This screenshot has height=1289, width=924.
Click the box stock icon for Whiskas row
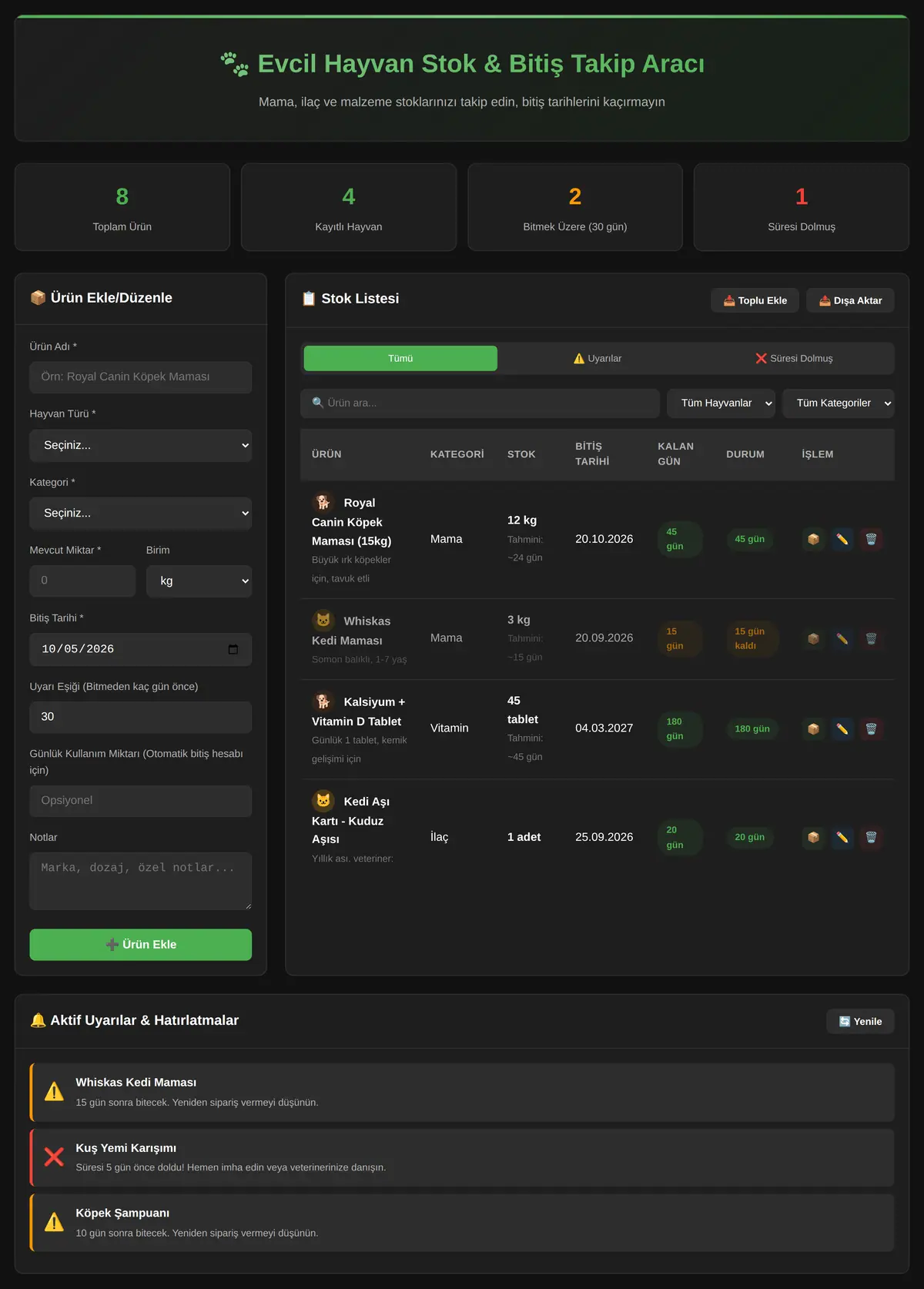813,638
